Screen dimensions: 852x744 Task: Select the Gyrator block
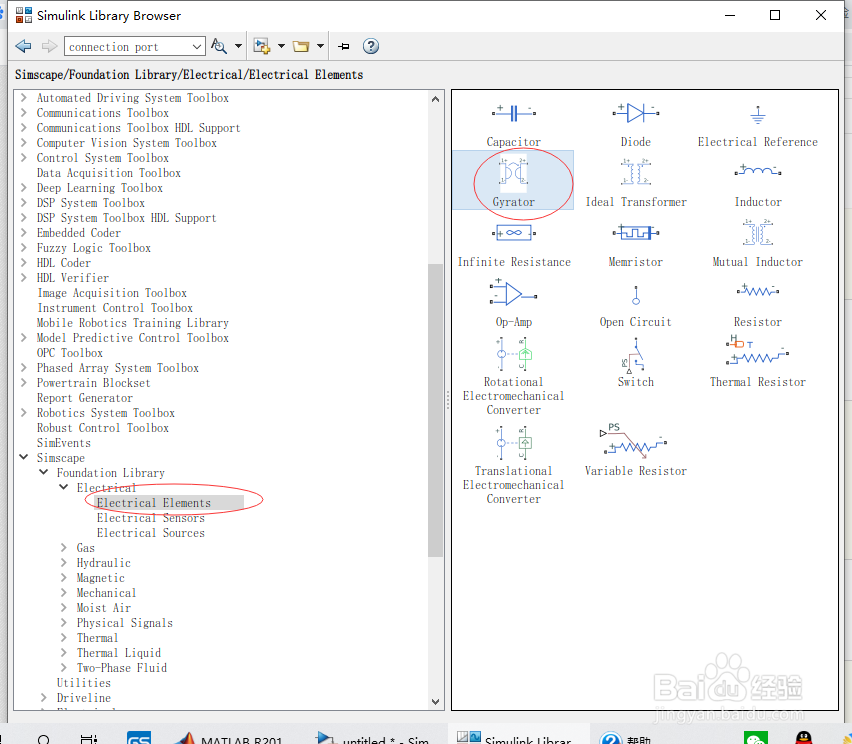click(x=513, y=181)
